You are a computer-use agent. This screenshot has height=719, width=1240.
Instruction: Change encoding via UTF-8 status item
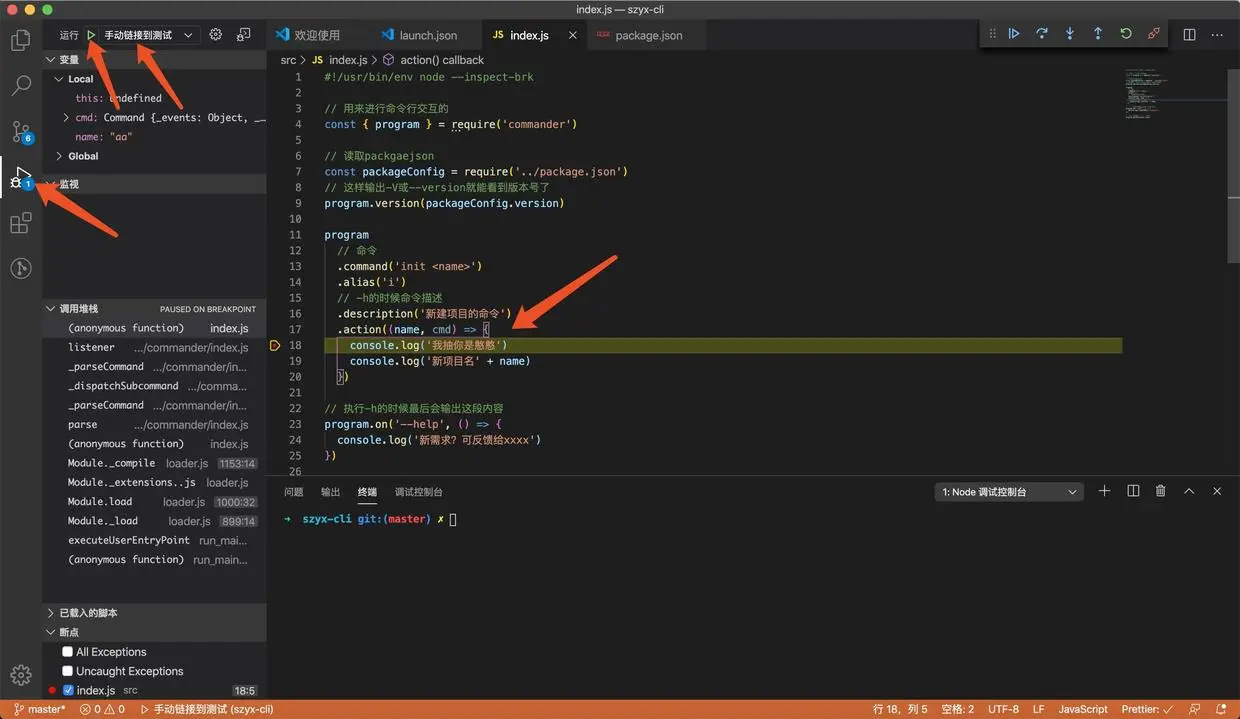click(1003, 709)
